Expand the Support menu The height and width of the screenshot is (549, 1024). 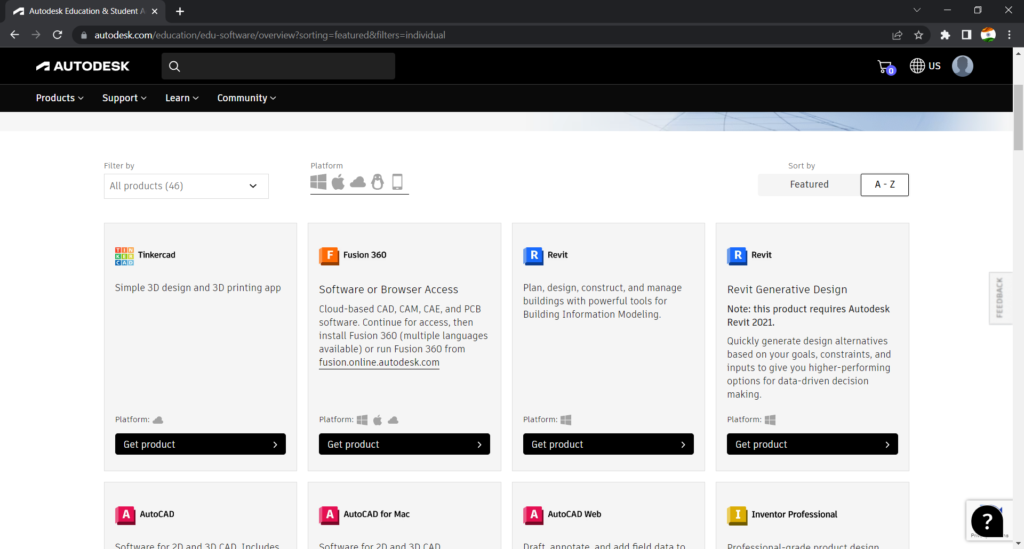pos(124,98)
